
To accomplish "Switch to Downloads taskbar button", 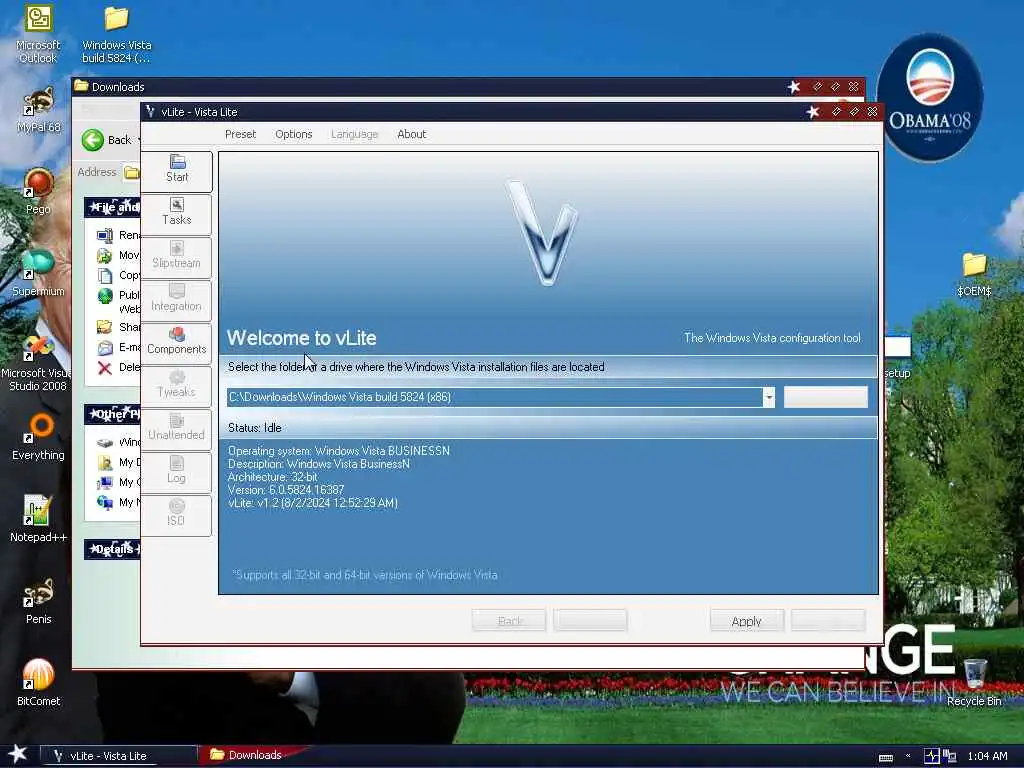I will (251, 755).
